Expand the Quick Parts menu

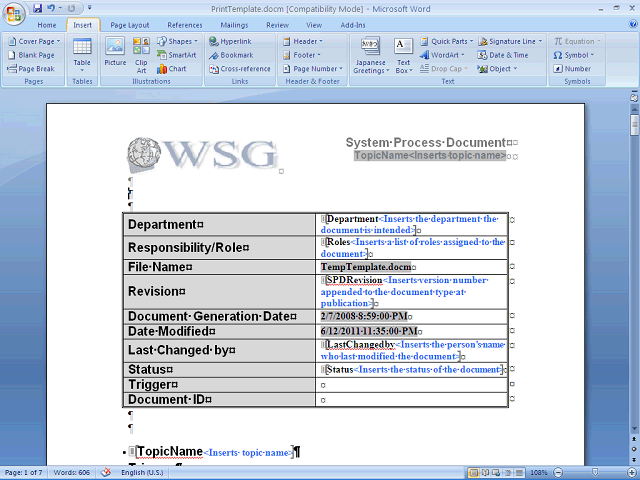pos(447,41)
